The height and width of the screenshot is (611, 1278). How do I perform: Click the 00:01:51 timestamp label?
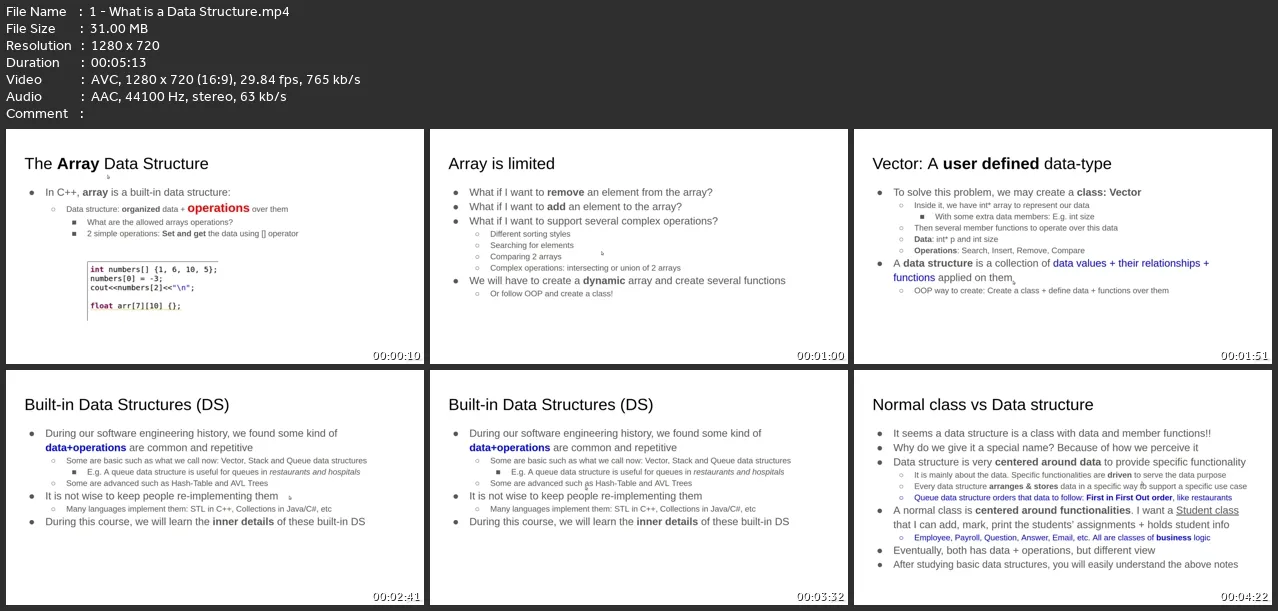tap(1244, 356)
